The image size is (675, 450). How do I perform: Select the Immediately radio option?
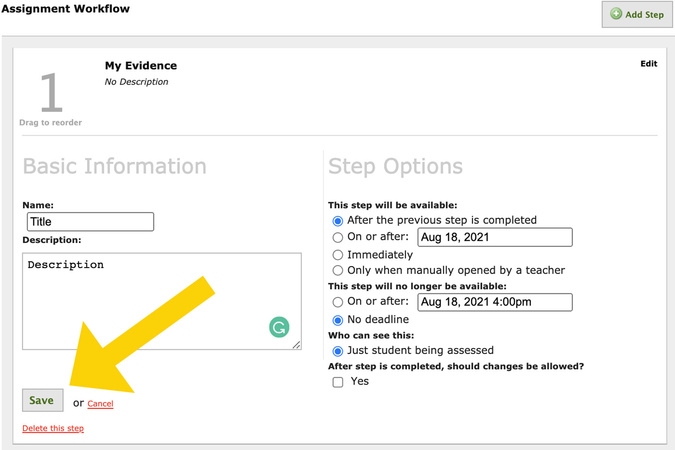click(338, 255)
